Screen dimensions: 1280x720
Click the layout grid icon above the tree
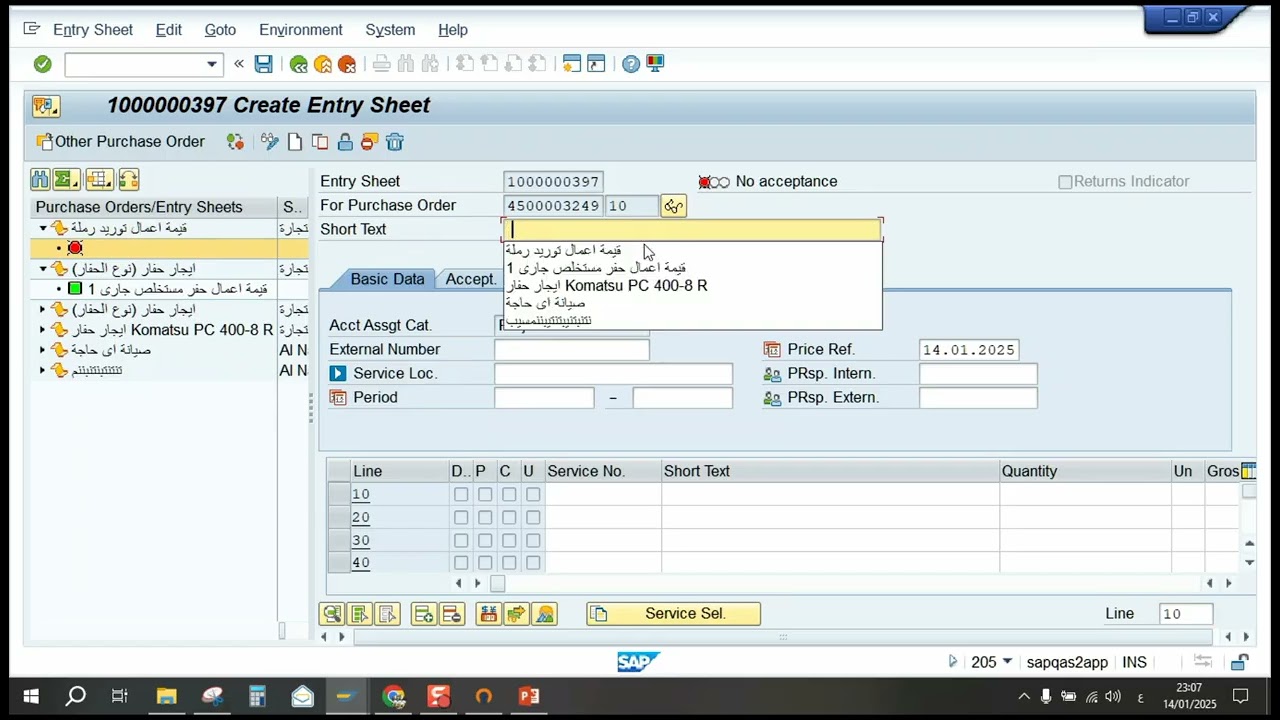point(99,180)
